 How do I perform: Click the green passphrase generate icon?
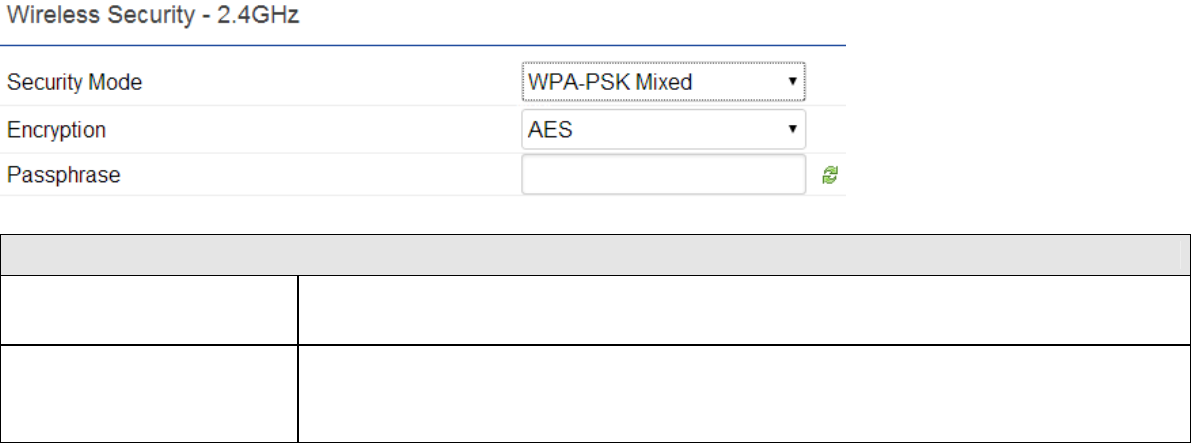coord(830,176)
